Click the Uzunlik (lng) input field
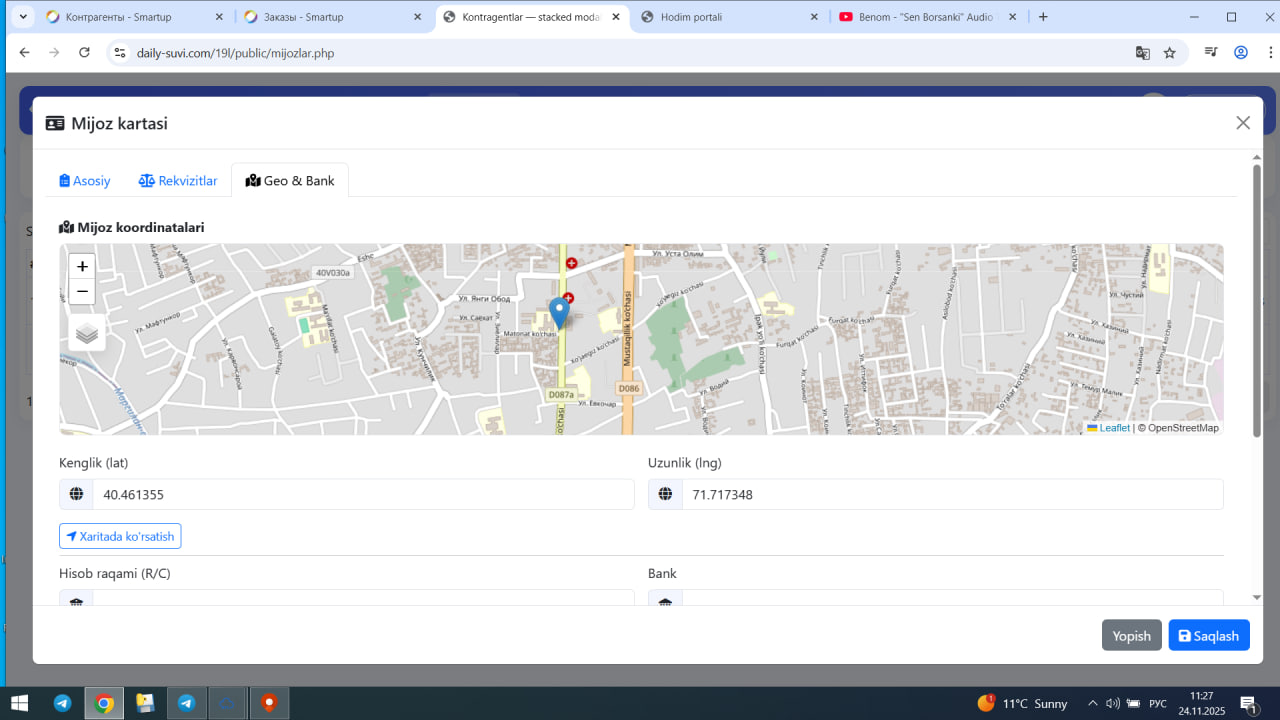Image resolution: width=1280 pixels, height=720 pixels. (x=952, y=494)
